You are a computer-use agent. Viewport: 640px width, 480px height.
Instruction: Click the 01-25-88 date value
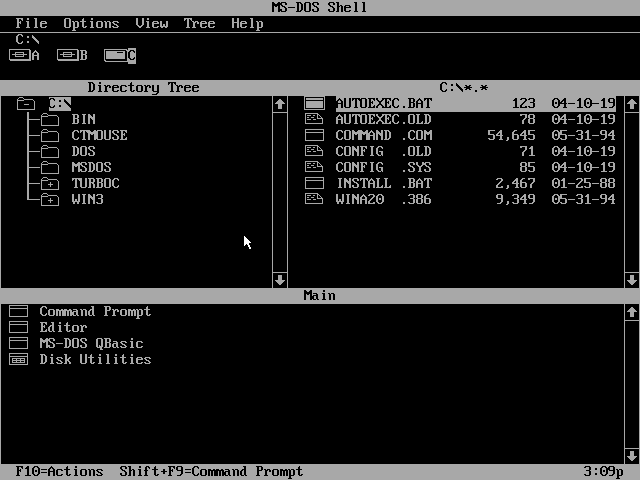coord(584,183)
